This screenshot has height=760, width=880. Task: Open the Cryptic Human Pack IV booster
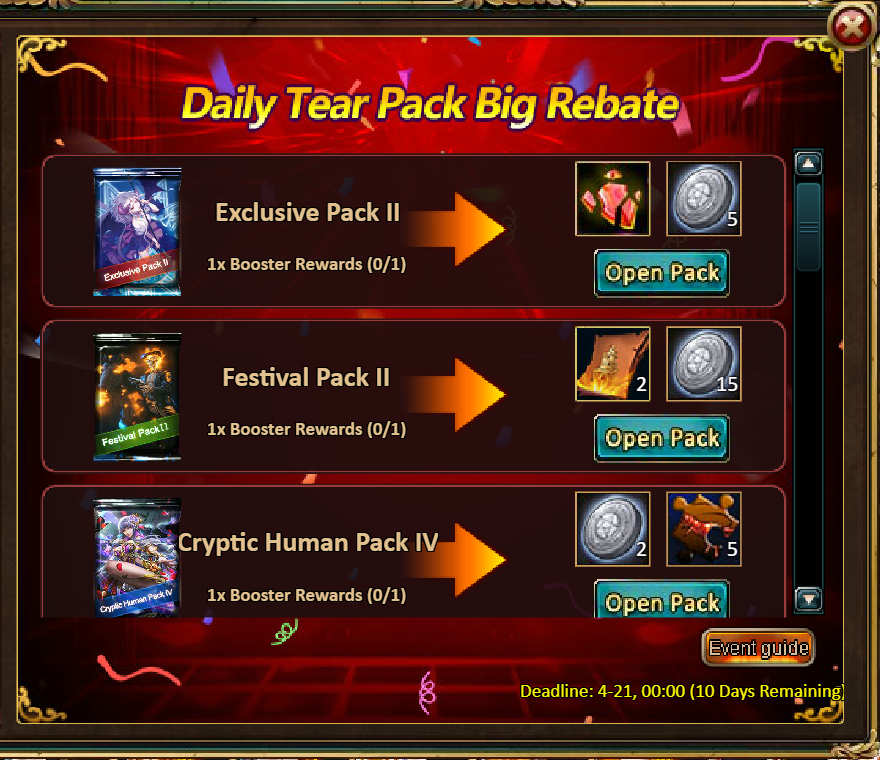662,599
